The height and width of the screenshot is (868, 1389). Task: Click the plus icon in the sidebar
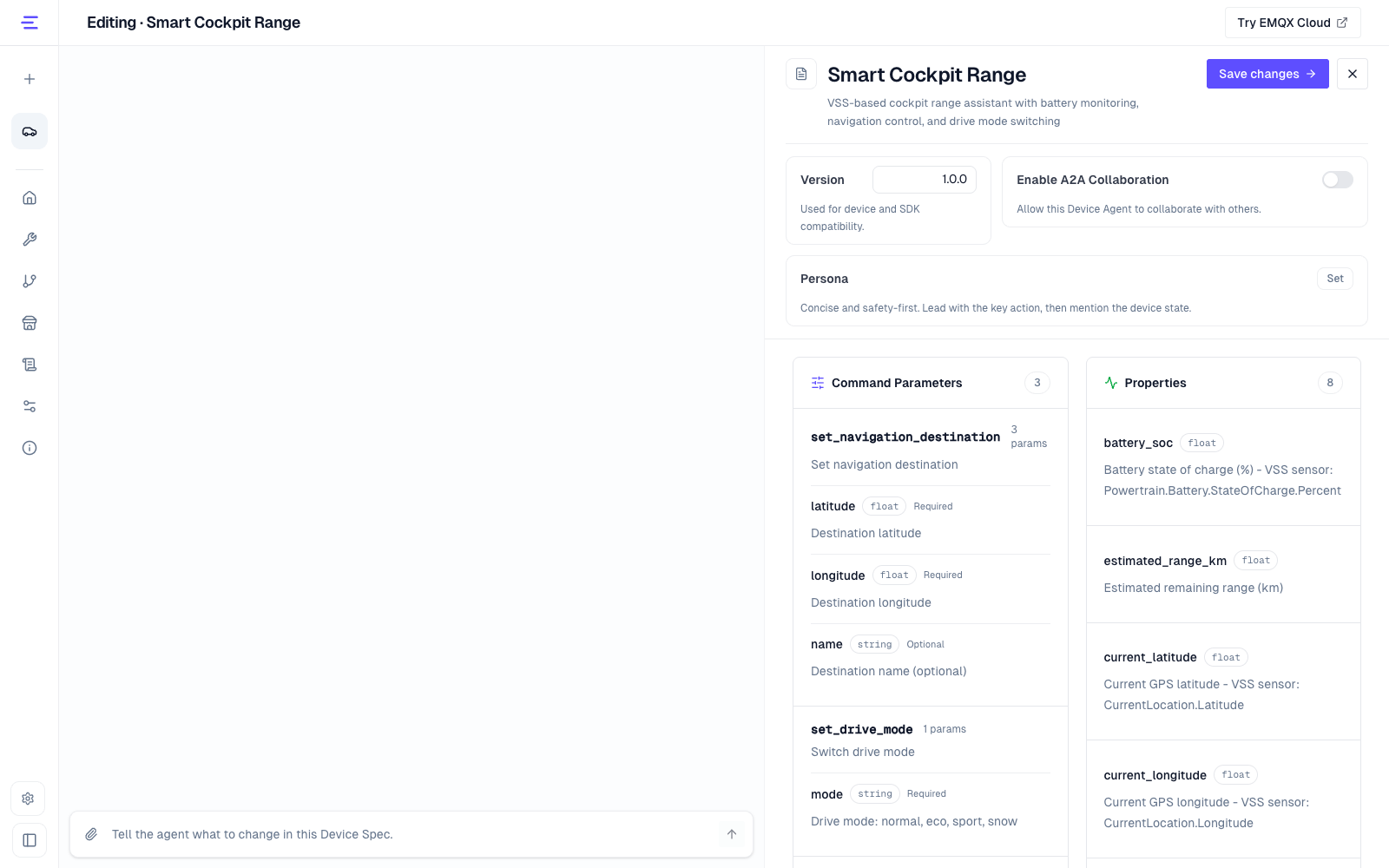click(30, 79)
